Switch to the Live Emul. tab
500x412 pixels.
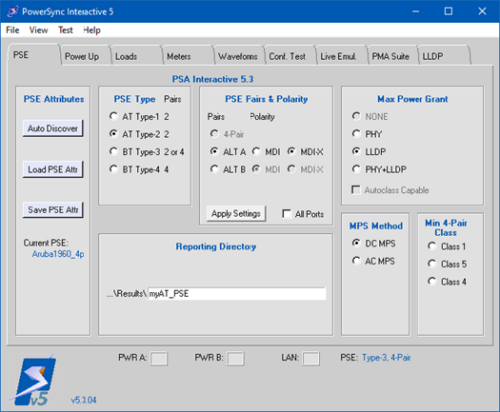[341, 56]
